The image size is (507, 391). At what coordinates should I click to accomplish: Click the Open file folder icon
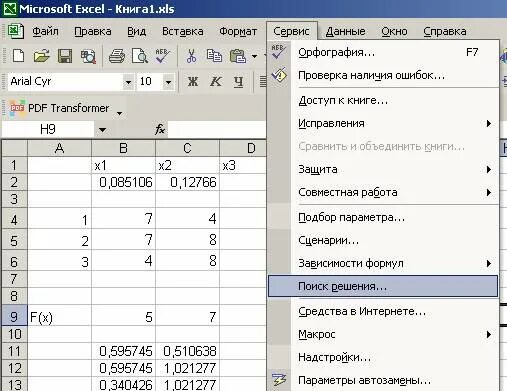[x=41, y=56]
